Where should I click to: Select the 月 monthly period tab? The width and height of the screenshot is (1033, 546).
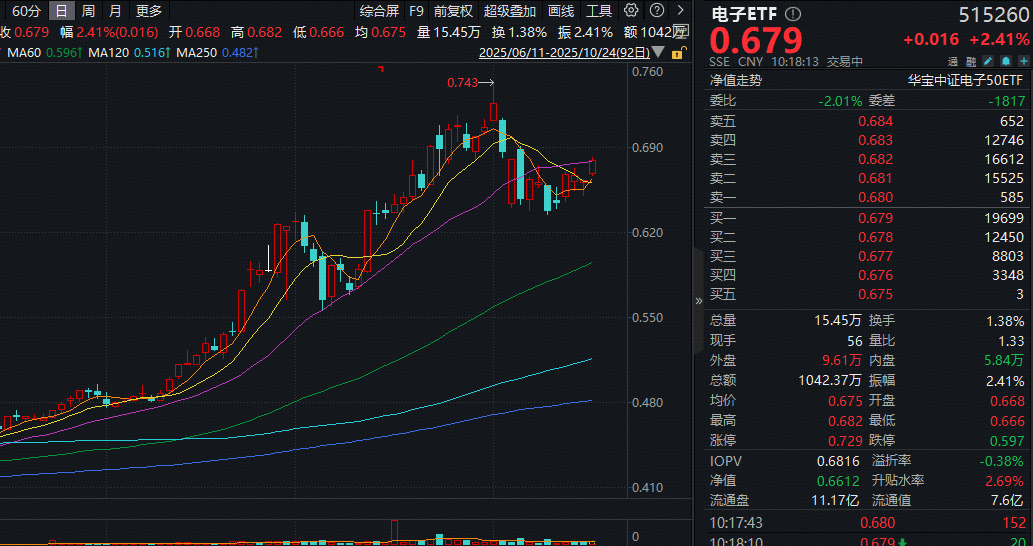pyautogui.click(x=115, y=11)
